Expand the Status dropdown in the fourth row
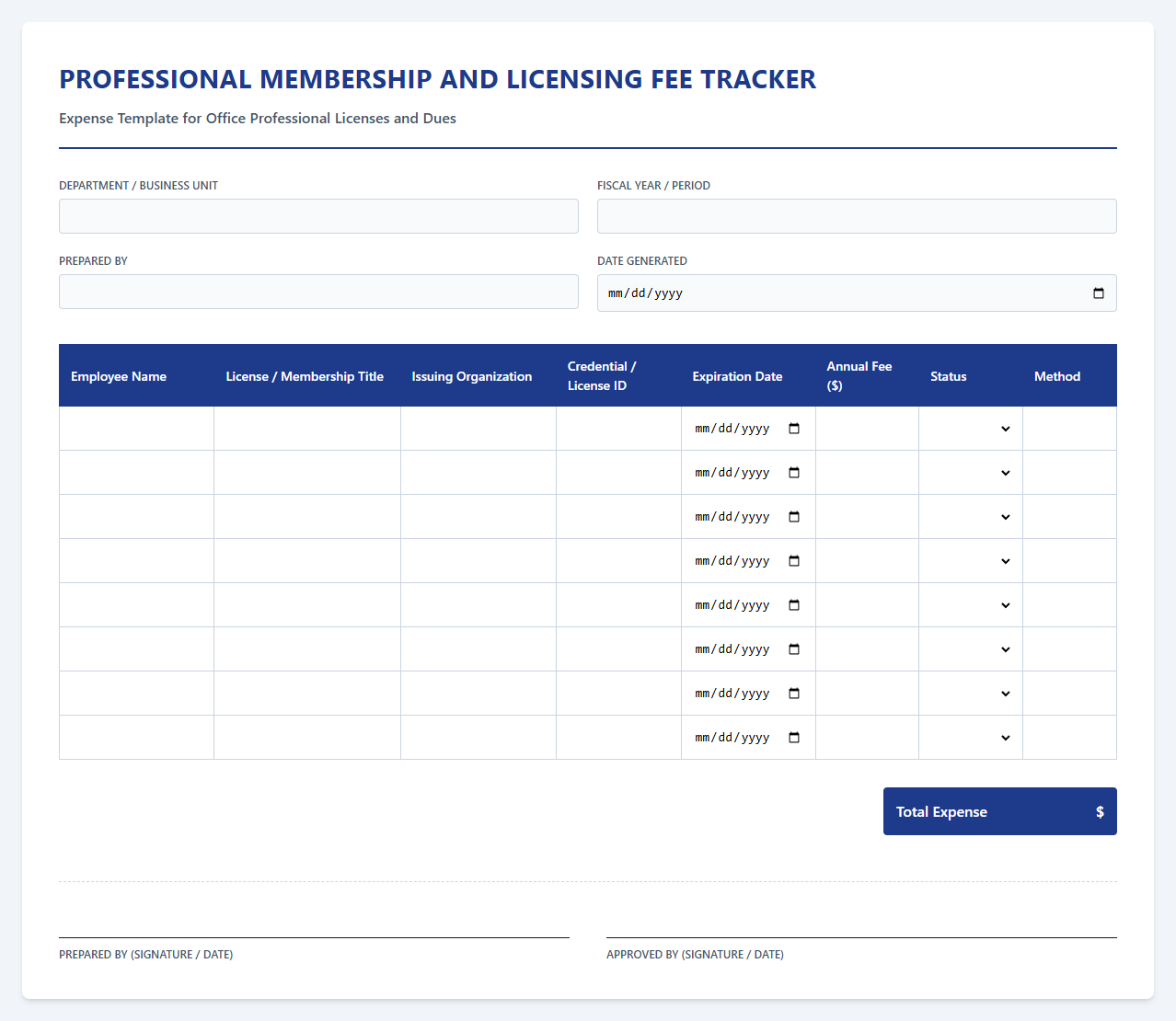Screen dimensions: 1176x1021 [x=971, y=561]
